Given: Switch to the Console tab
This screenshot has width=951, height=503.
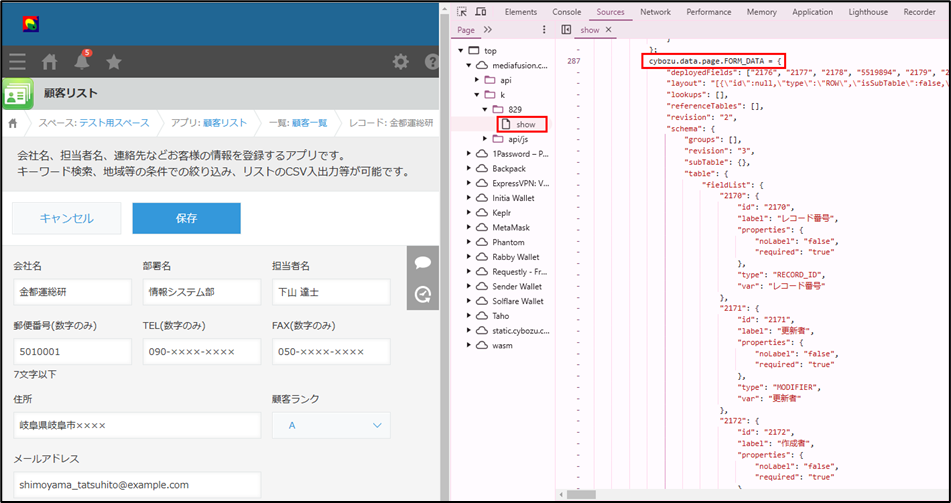Looking at the screenshot, I should (x=567, y=12).
